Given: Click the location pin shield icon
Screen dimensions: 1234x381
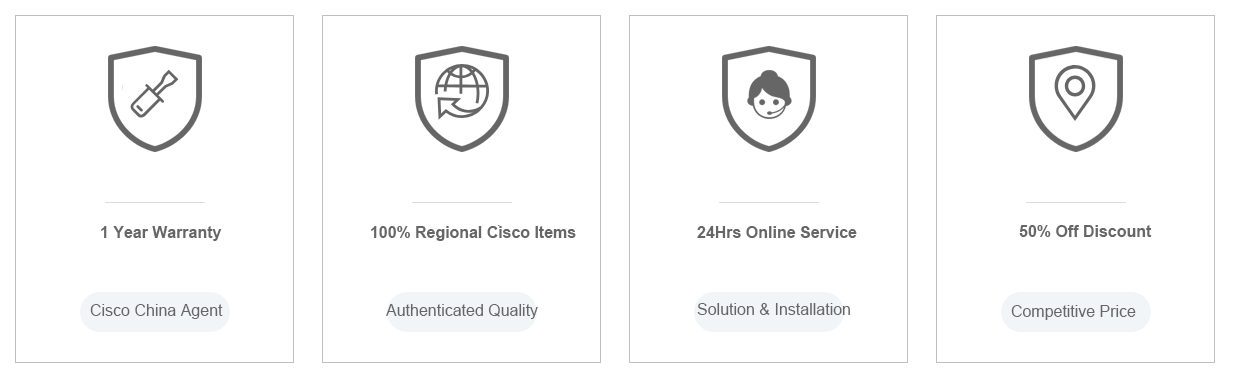Looking at the screenshot, I should [1076, 98].
